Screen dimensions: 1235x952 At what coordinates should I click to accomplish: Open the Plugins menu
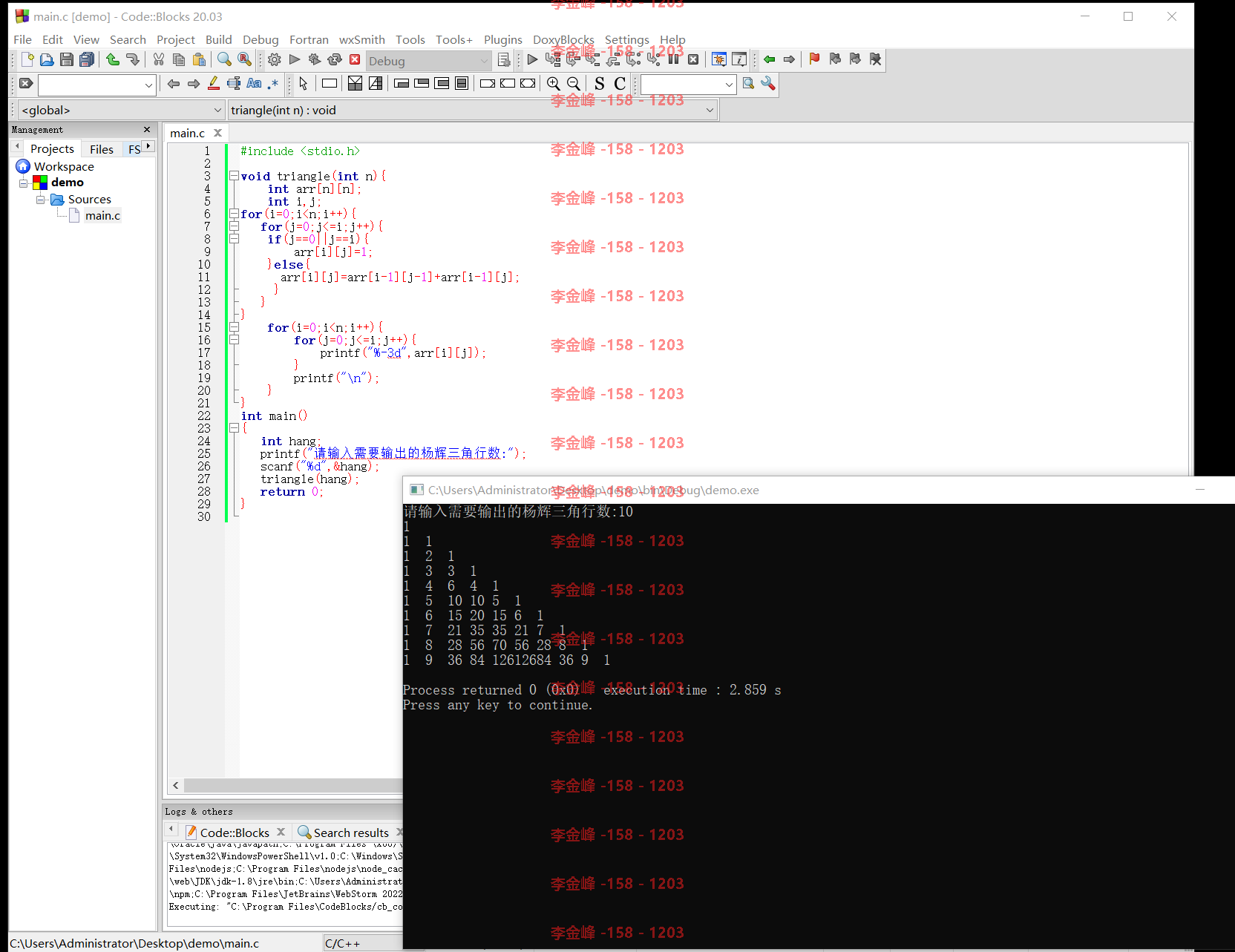coord(502,39)
